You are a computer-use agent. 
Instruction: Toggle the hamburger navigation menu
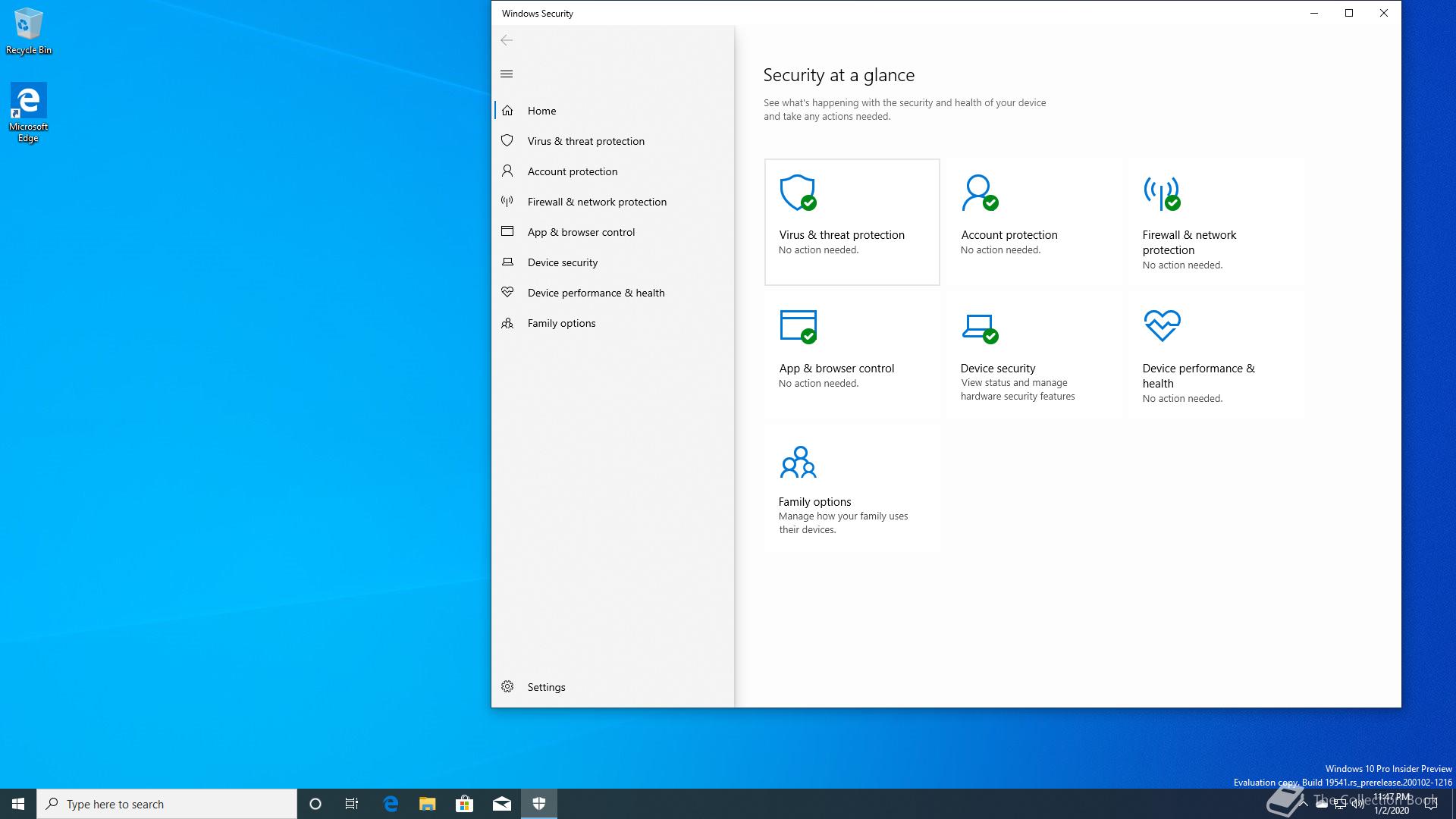click(507, 74)
